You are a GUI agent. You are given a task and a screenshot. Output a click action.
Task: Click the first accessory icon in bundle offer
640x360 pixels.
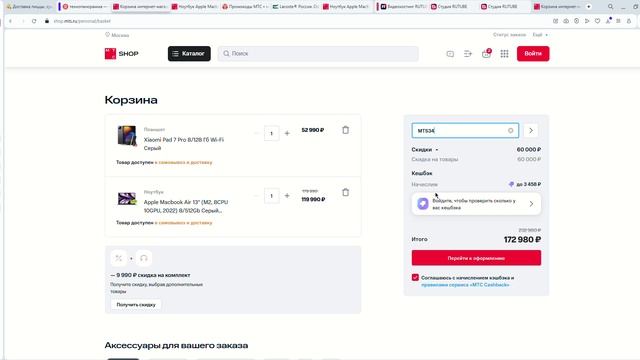(x=119, y=258)
